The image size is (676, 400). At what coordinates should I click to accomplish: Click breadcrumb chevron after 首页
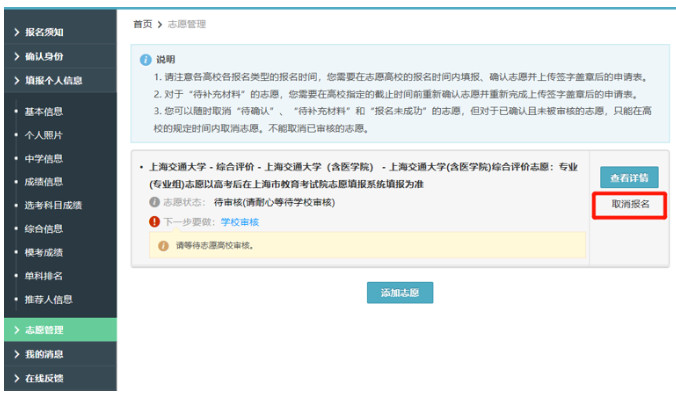(160, 25)
